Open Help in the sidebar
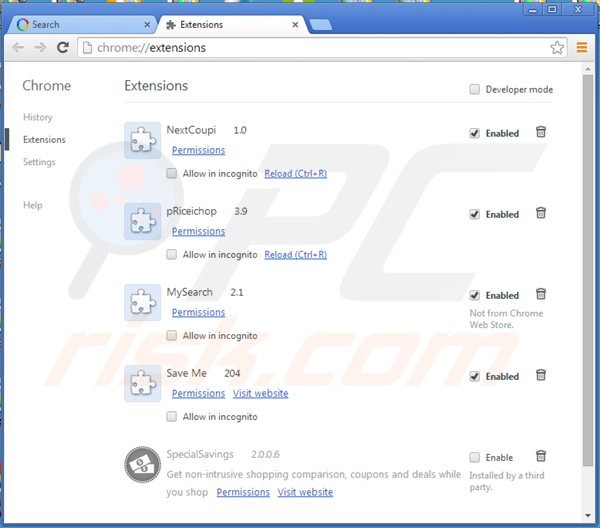This screenshot has height=528, width=600. pos(33,205)
